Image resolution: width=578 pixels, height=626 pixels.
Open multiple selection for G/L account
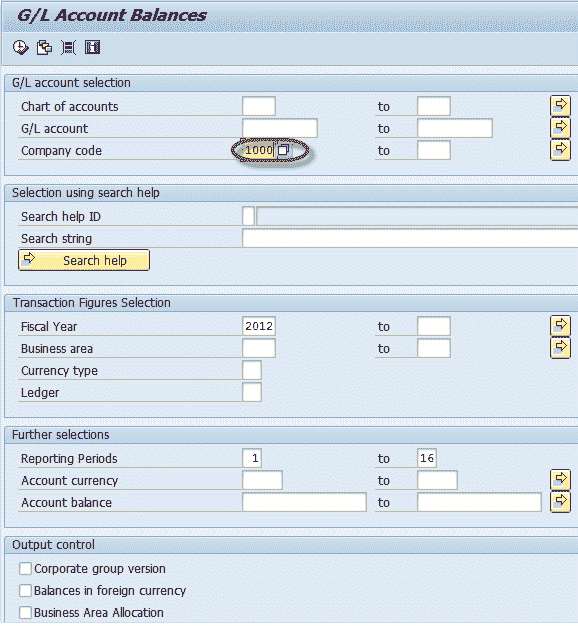tap(560, 128)
